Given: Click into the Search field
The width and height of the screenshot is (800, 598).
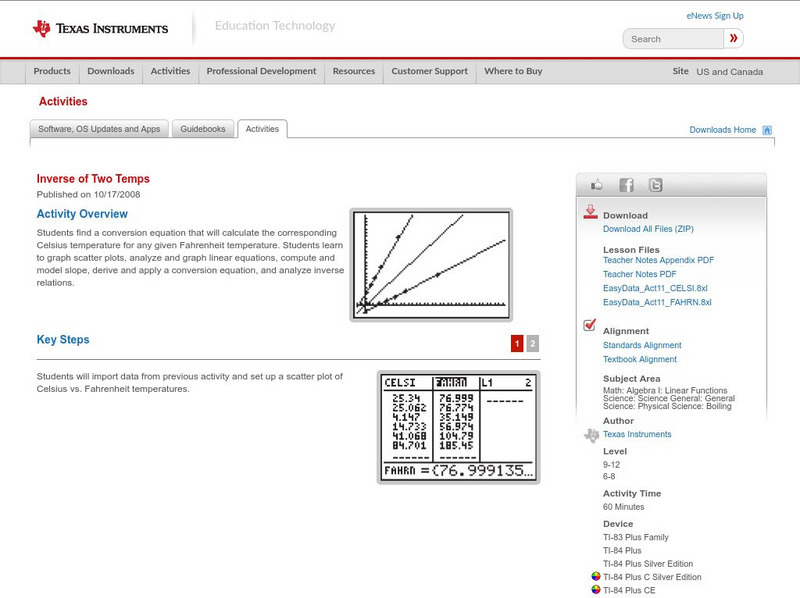Looking at the screenshot, I should 673,39.
